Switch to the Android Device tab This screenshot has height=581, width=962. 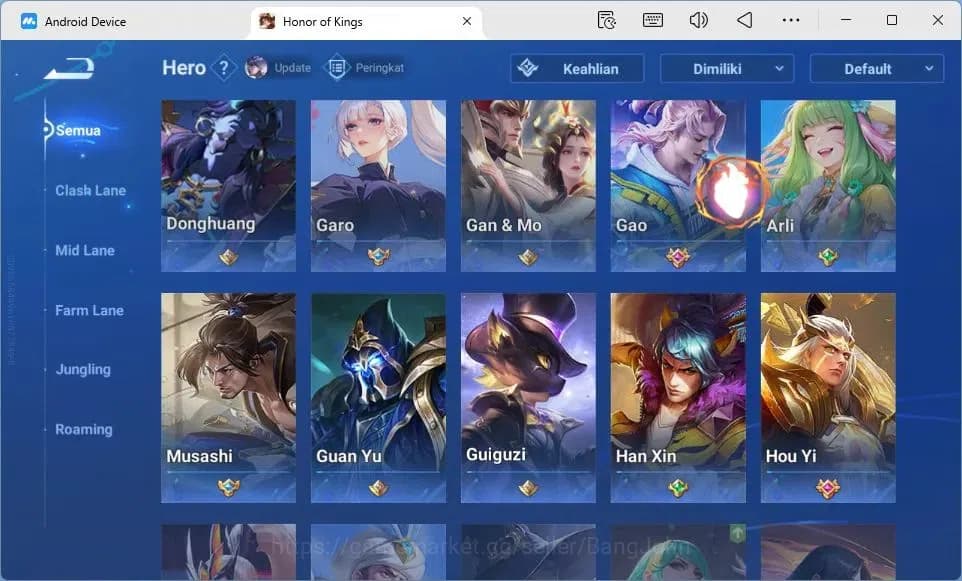(85, 21)
